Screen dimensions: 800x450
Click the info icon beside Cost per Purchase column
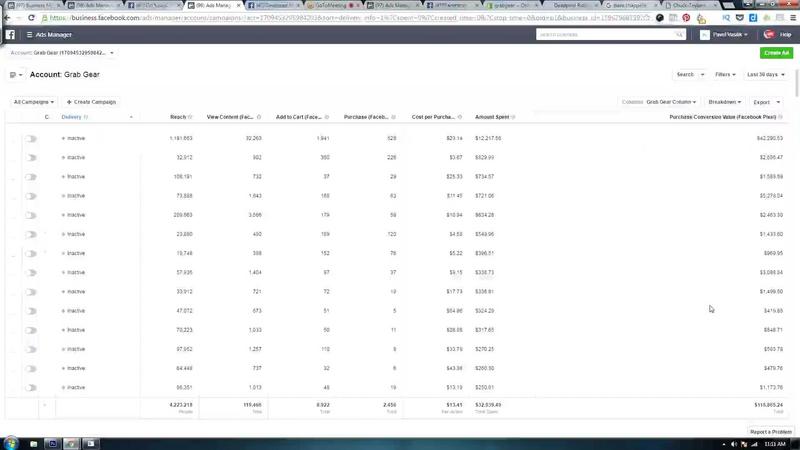tap(460, 117)
